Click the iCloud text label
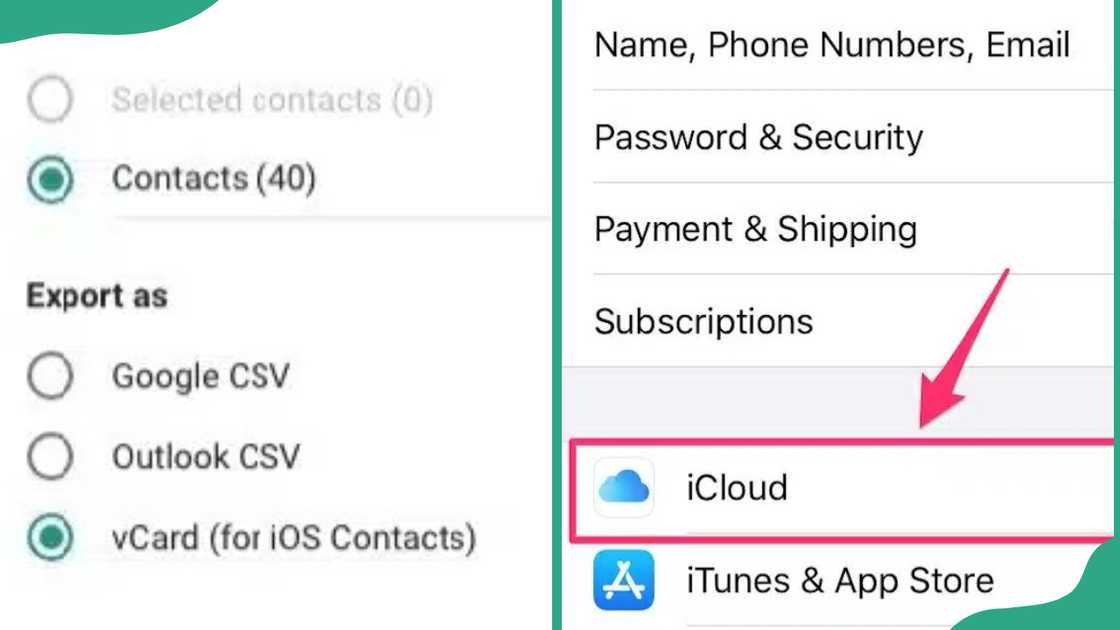This screenshot has height=630, width=1120. (x=737, y=487)
